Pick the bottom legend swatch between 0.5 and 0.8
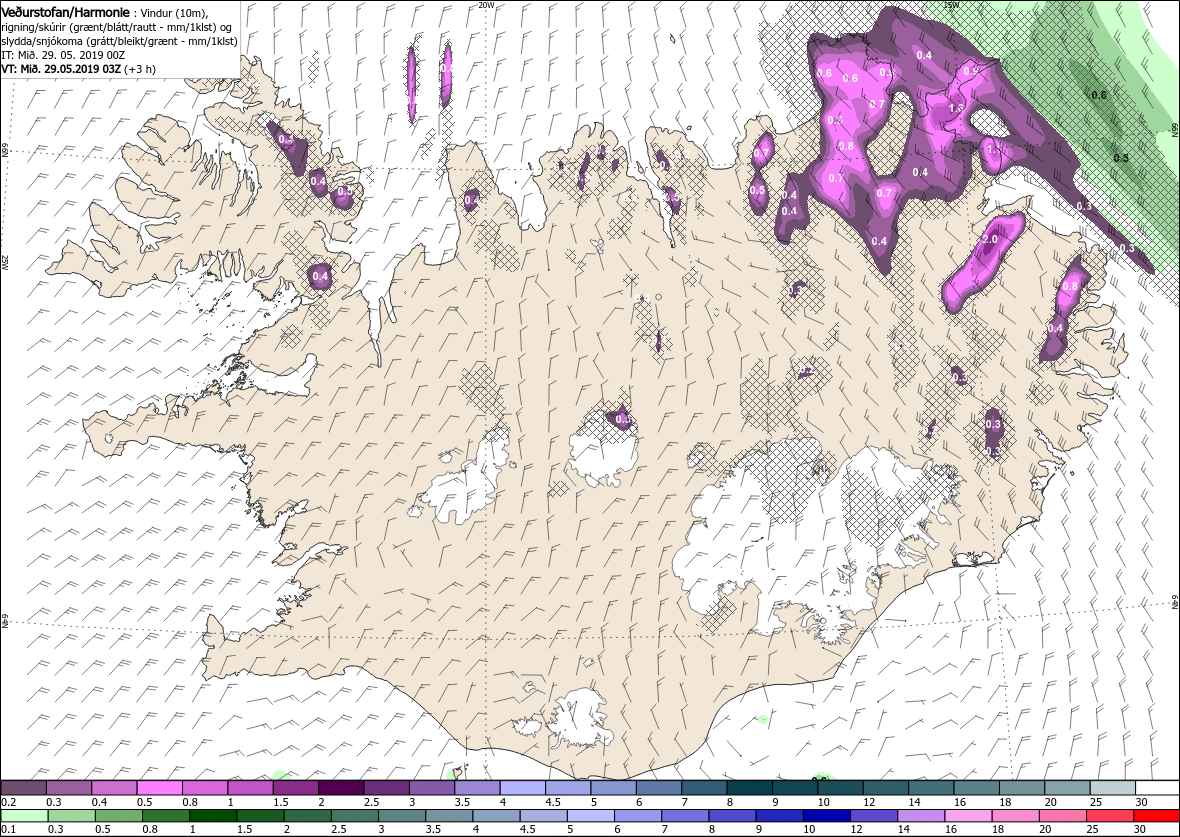 119,816
